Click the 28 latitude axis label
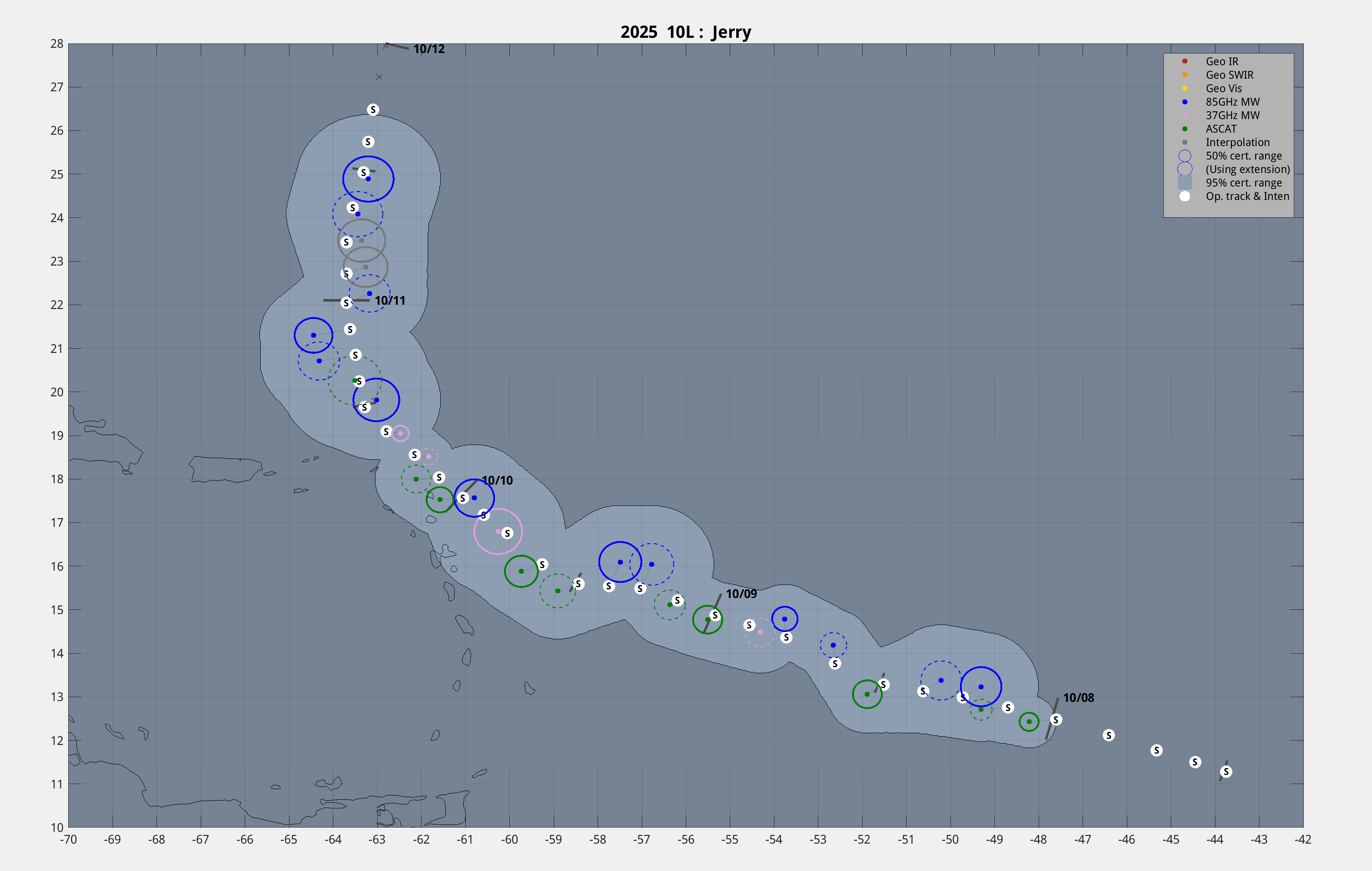1372x871 pixels. coord(56,44)
